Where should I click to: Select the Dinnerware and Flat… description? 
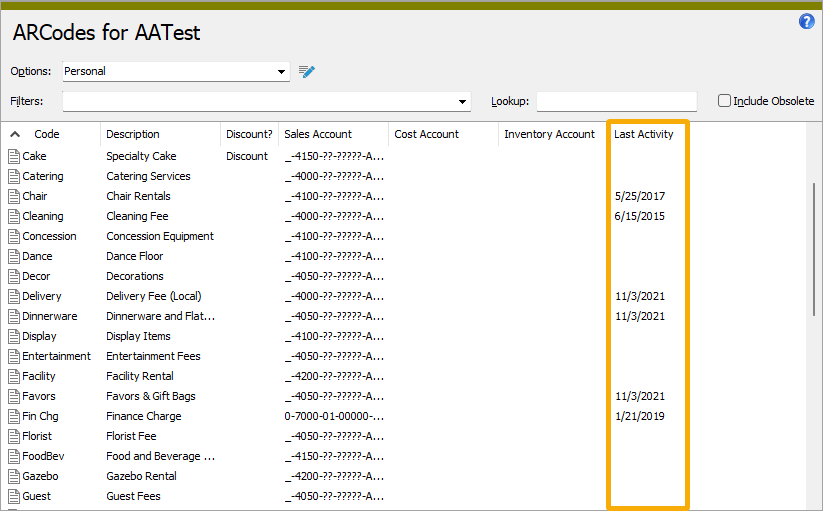pyautogui.click(x=161, y=316)
